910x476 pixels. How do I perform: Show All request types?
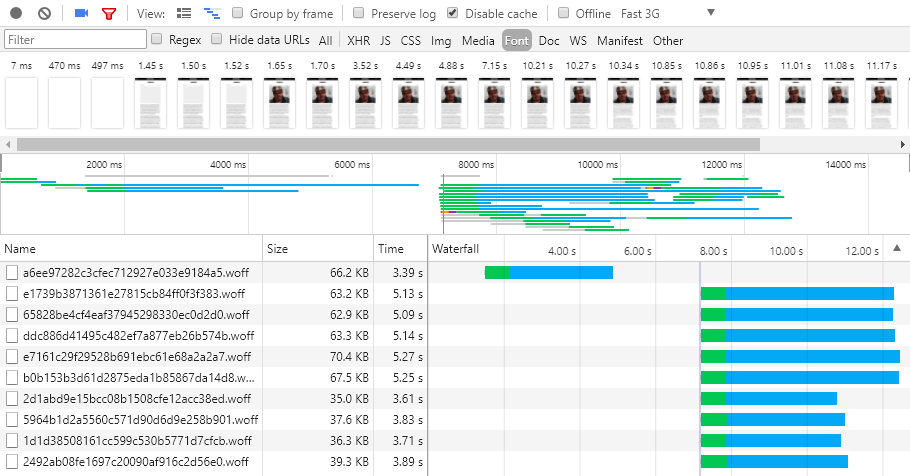click(326, 41)
